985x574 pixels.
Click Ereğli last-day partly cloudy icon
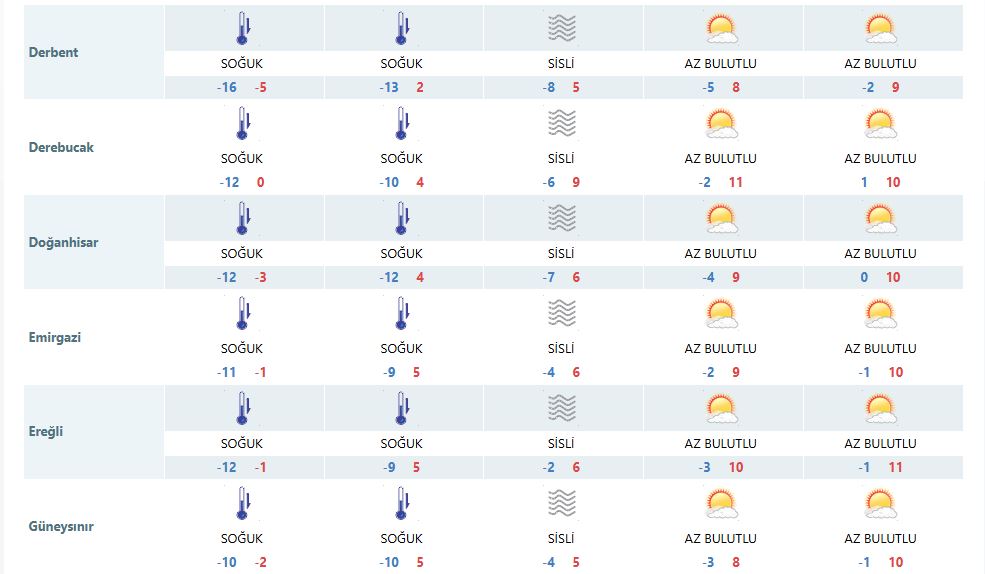point(880,408)
